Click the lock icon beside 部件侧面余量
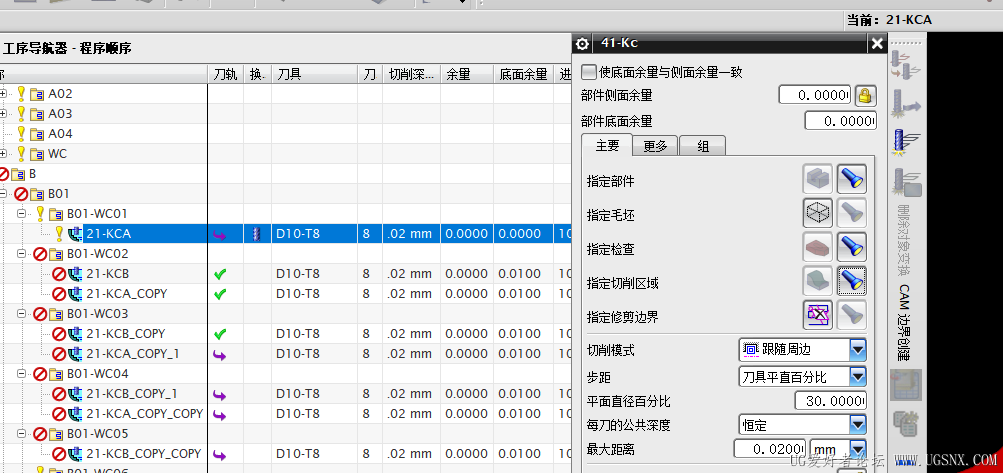 point(865,96)
